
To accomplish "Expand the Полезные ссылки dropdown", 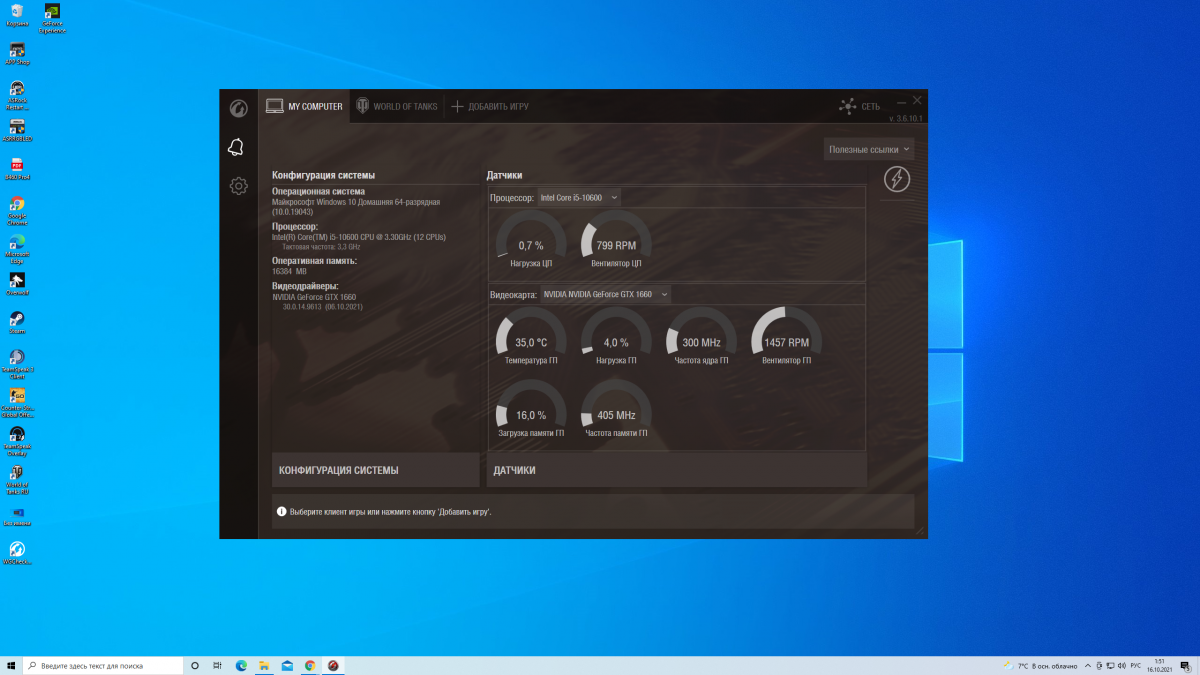I will 869,149.
